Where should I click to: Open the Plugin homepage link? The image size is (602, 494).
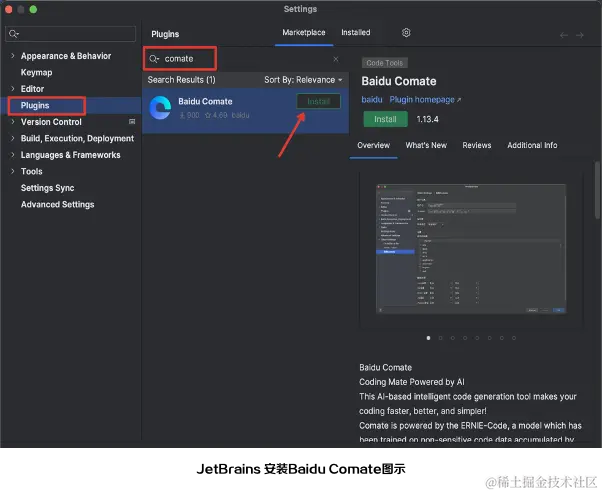(x=425, y=100)
